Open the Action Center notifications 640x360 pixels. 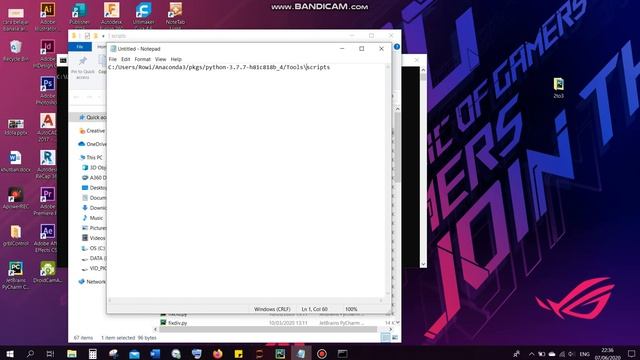tap(631, 353)
